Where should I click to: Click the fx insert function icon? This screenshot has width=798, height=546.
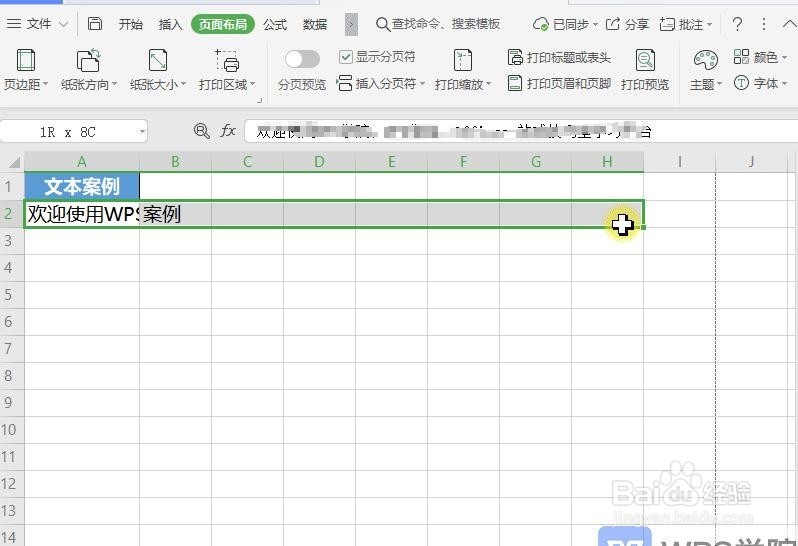coord(227,131)
